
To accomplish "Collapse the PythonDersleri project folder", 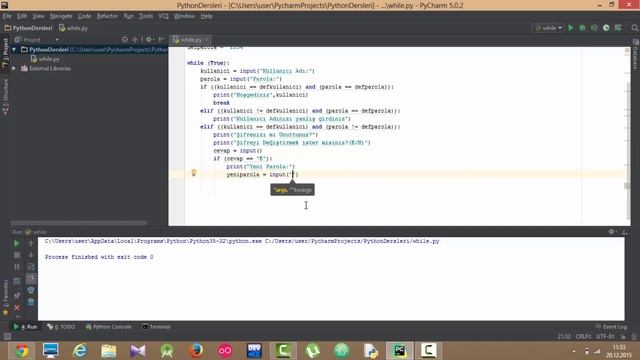I will pos(14,49).
